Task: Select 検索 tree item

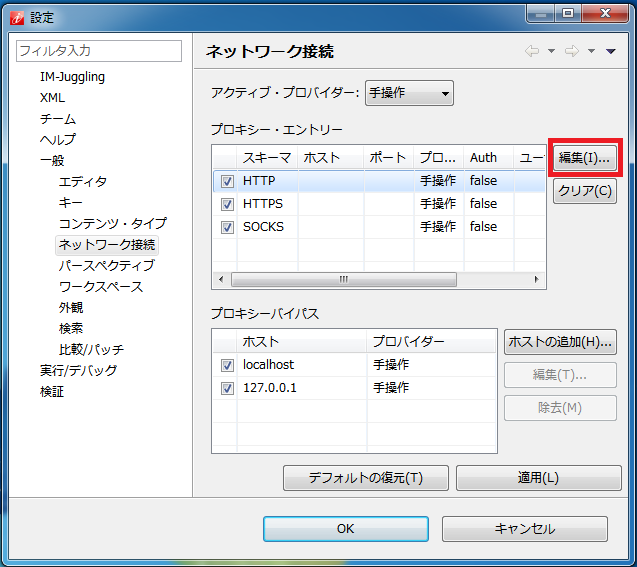Action: 71,329
